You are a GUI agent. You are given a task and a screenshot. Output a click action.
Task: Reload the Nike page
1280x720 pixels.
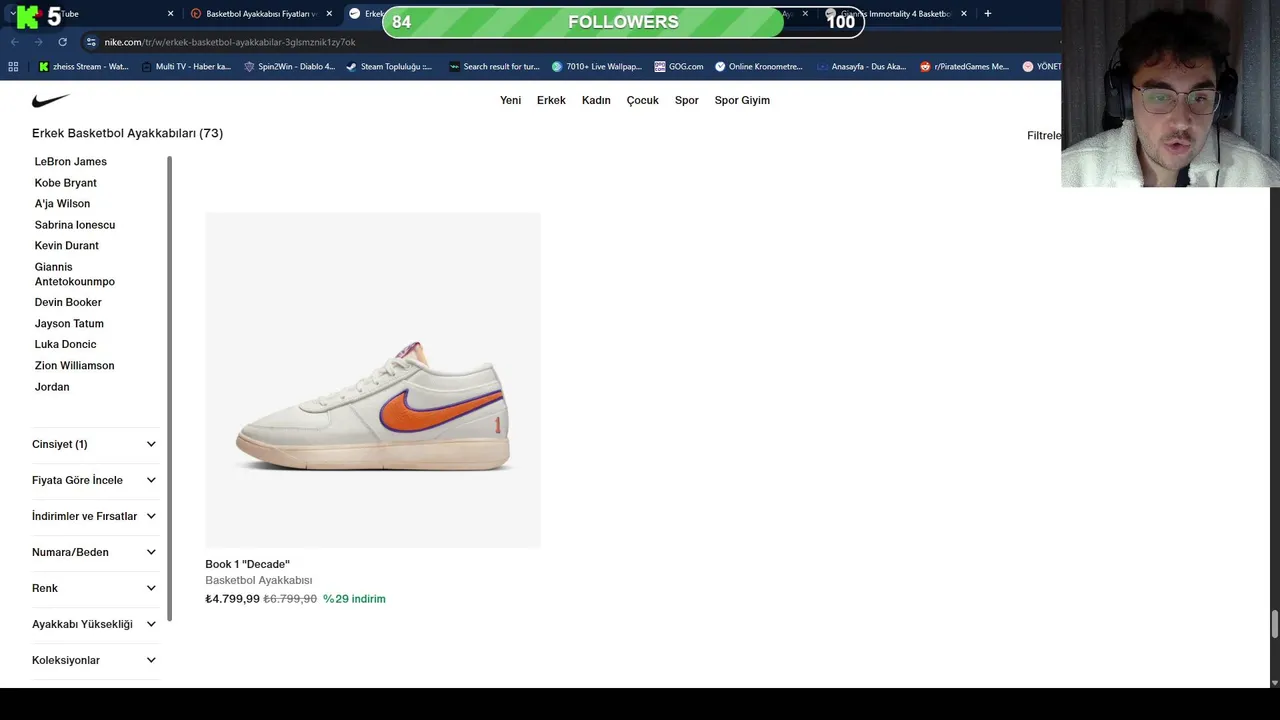pyautogui.click(x=62, y=42)
